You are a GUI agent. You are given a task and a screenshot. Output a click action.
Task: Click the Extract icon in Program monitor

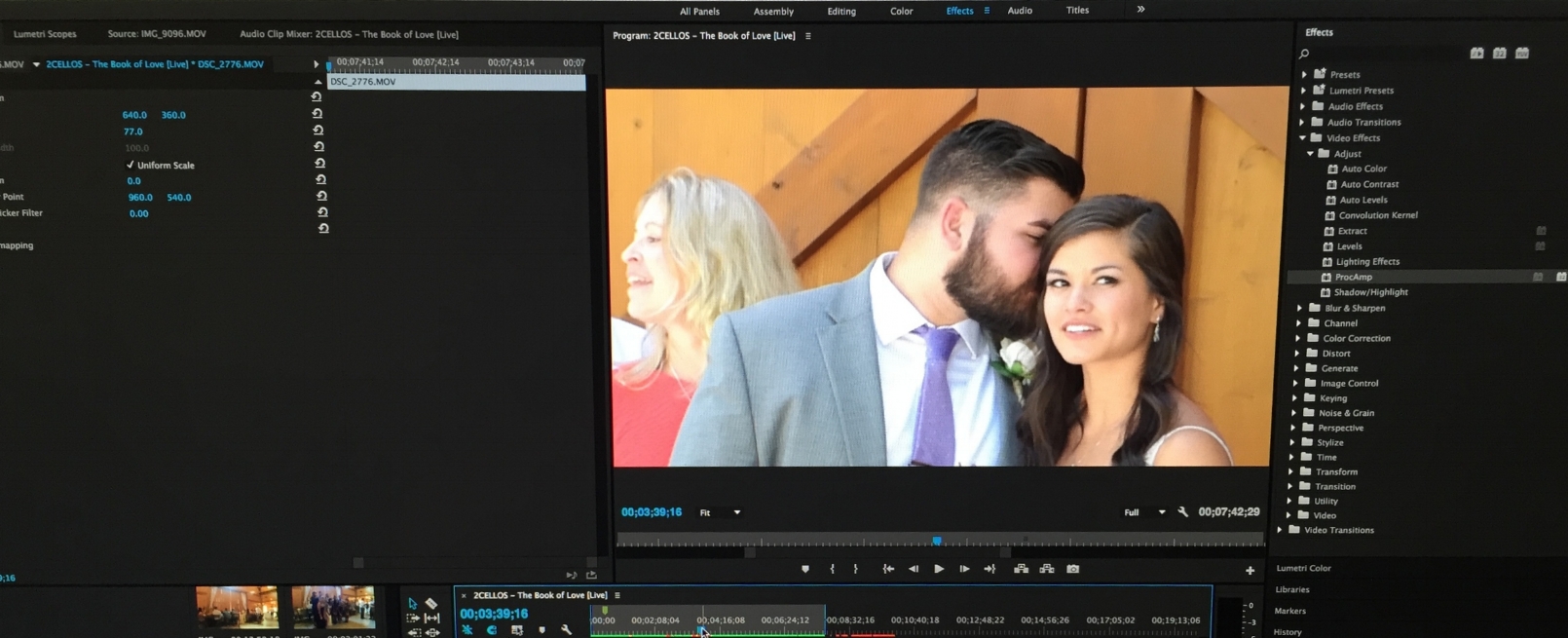(x=1047, y=569)
